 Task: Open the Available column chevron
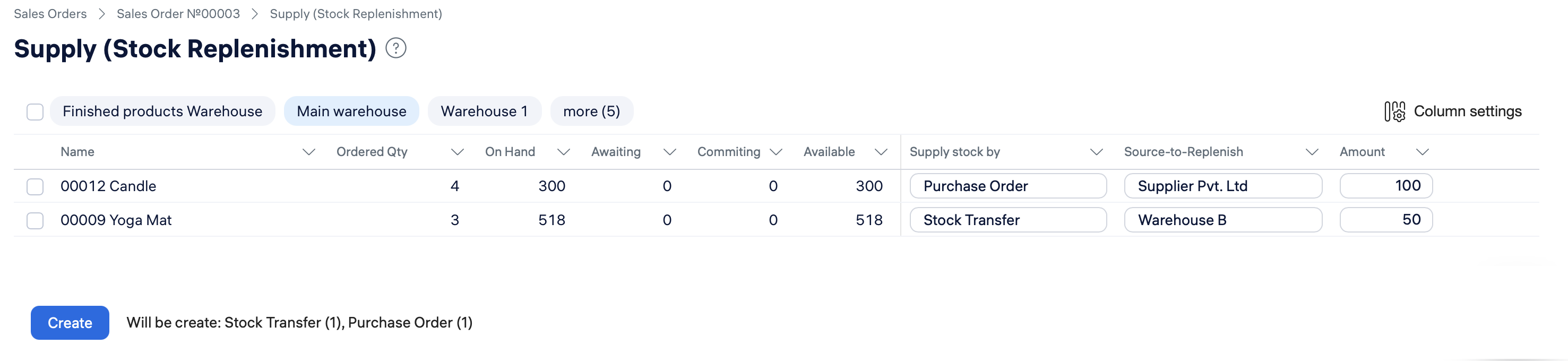click(x=881, y=152)
